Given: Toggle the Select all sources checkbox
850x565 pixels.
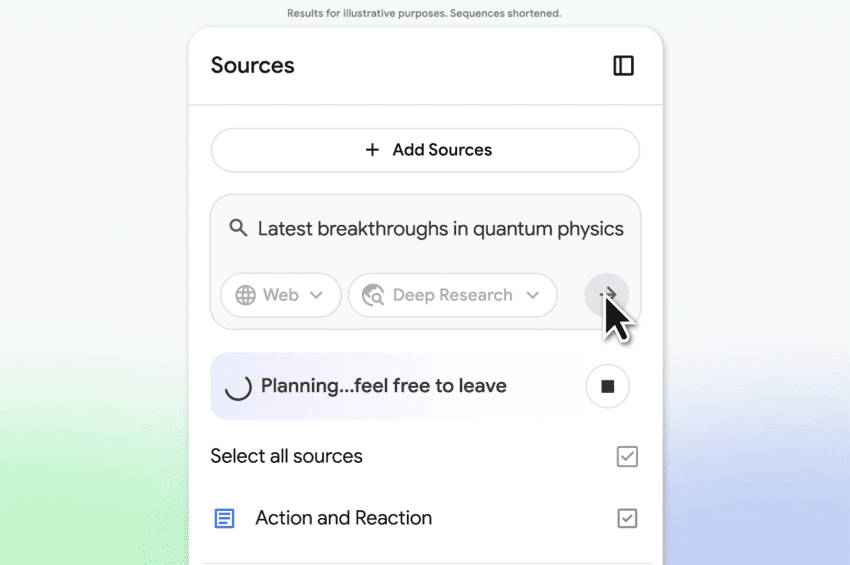Looking at the screenshot, I should tap(627, 456).
